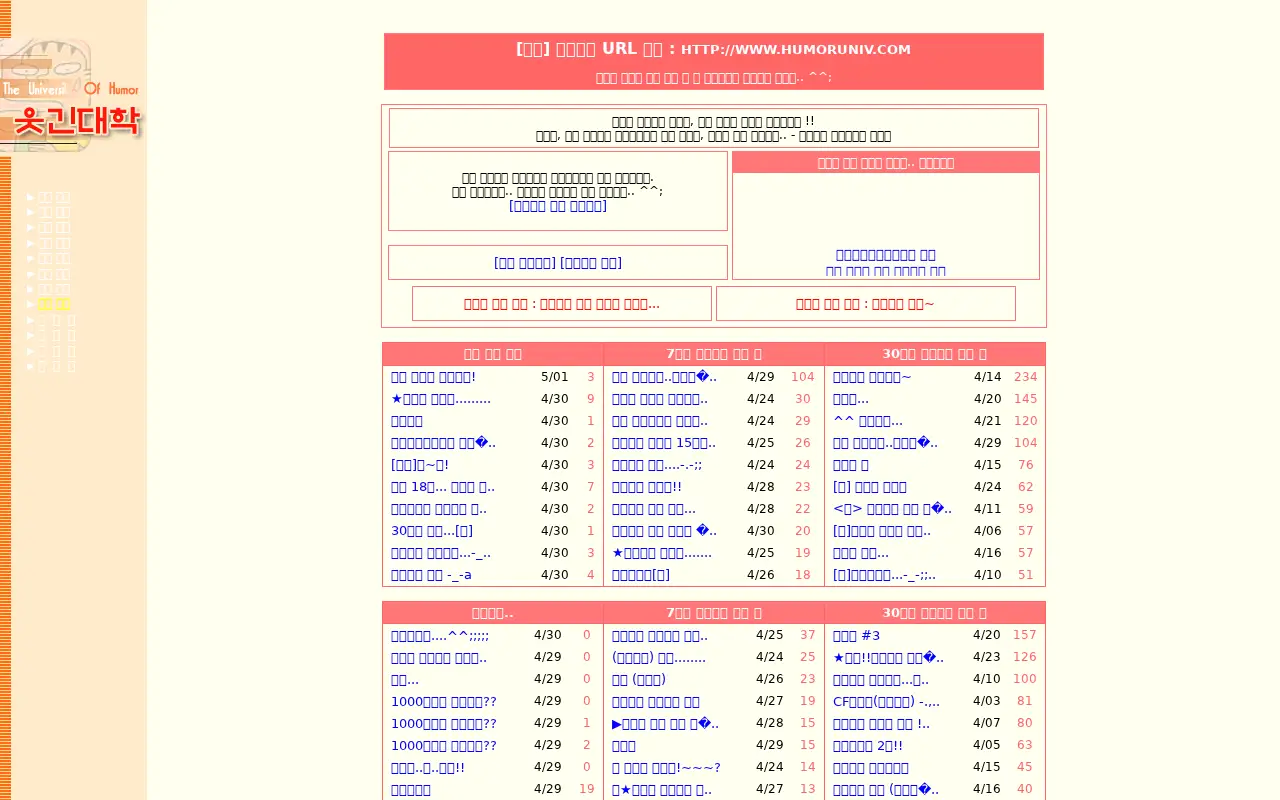Click the pink header of the right notice box

(x=886, y=162)
